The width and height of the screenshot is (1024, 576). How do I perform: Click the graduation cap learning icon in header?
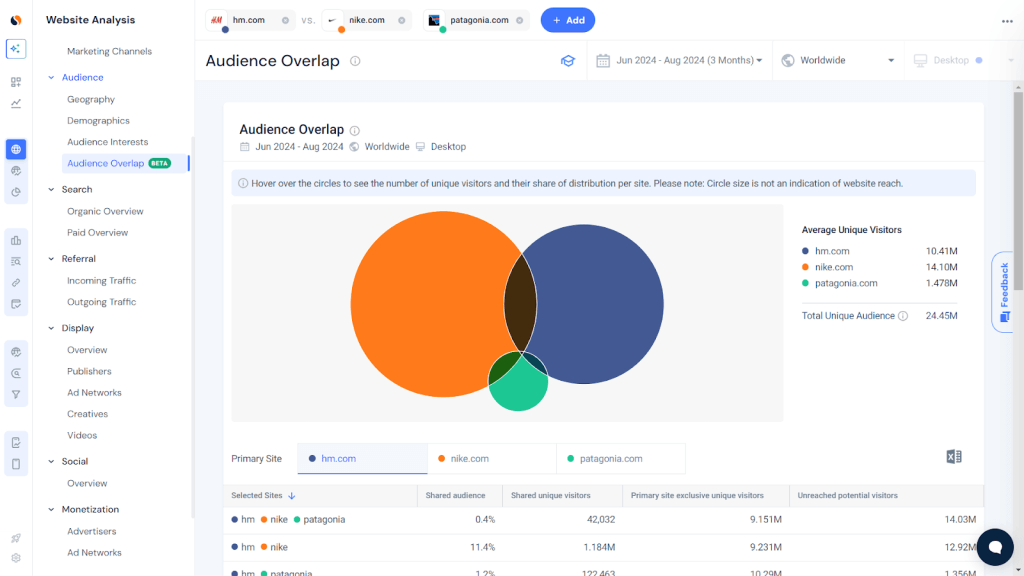pos(568,60)
